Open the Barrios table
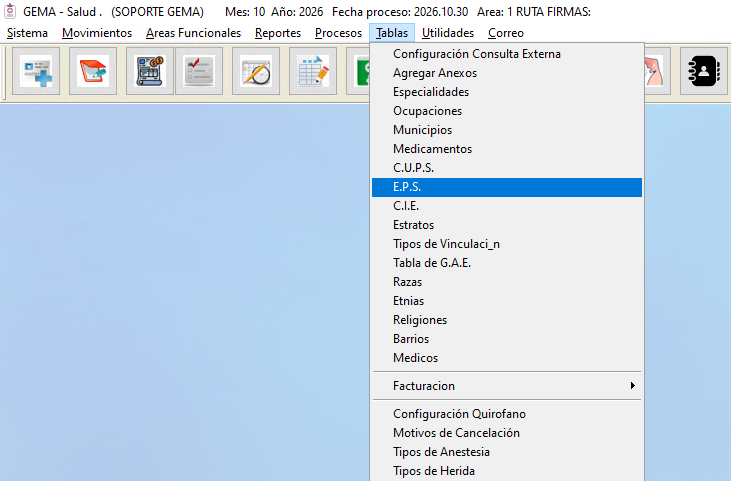This screenshot has height=481, width=731. pos(507,339)
